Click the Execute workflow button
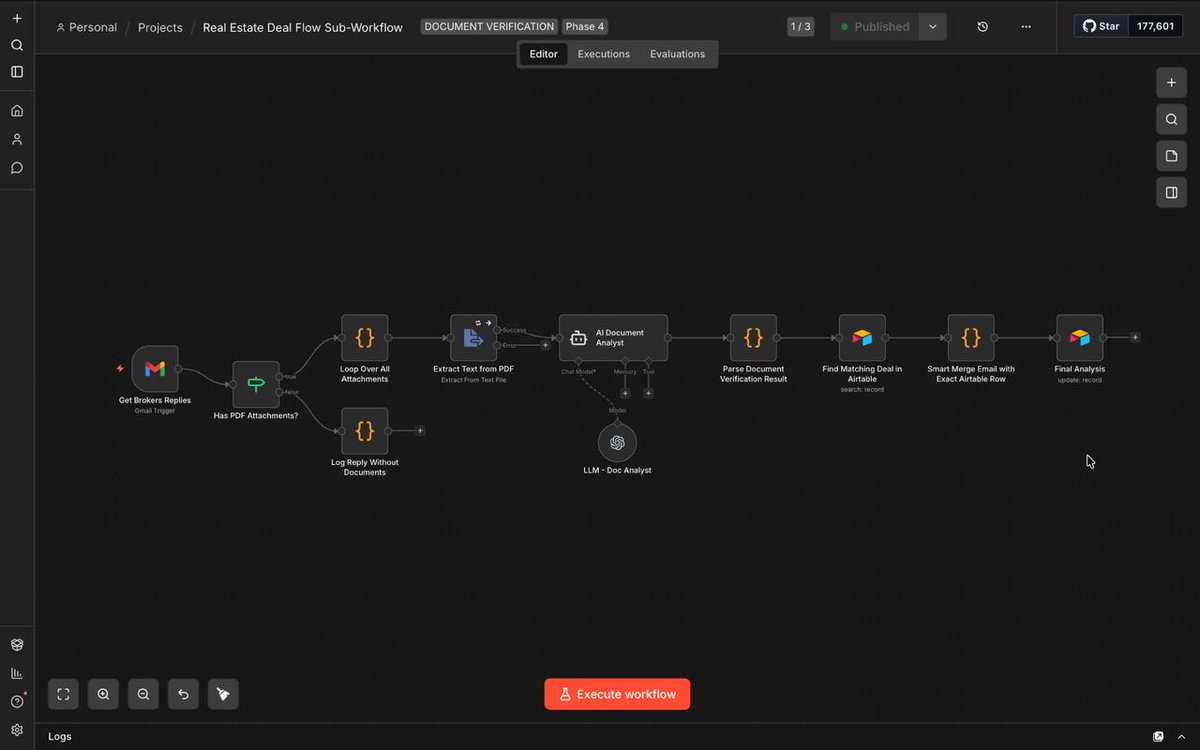Screen dimensions: 1200x750 617,694
